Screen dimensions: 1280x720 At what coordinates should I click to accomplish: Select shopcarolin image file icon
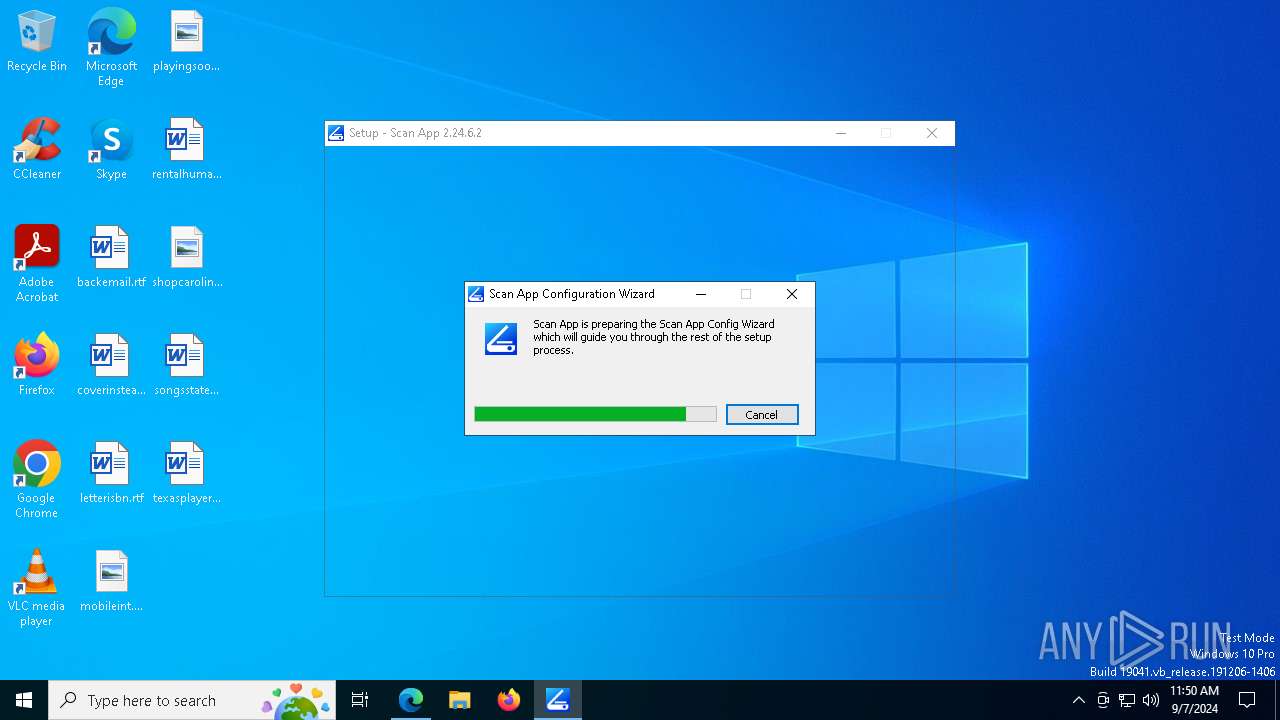pos(186,258)
